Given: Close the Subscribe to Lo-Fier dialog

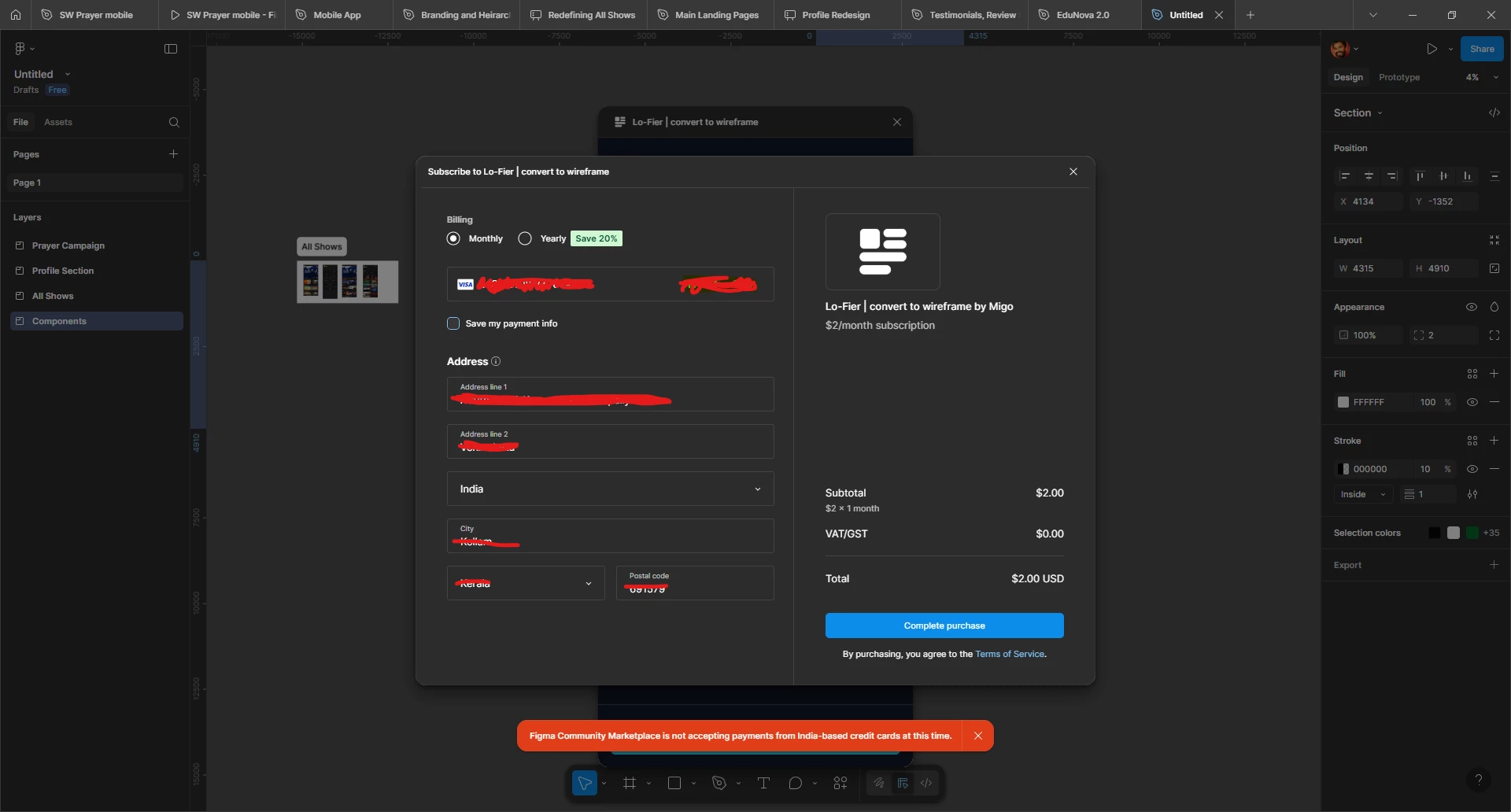Looking at the screenshot, I should [x=1073, y=172].
